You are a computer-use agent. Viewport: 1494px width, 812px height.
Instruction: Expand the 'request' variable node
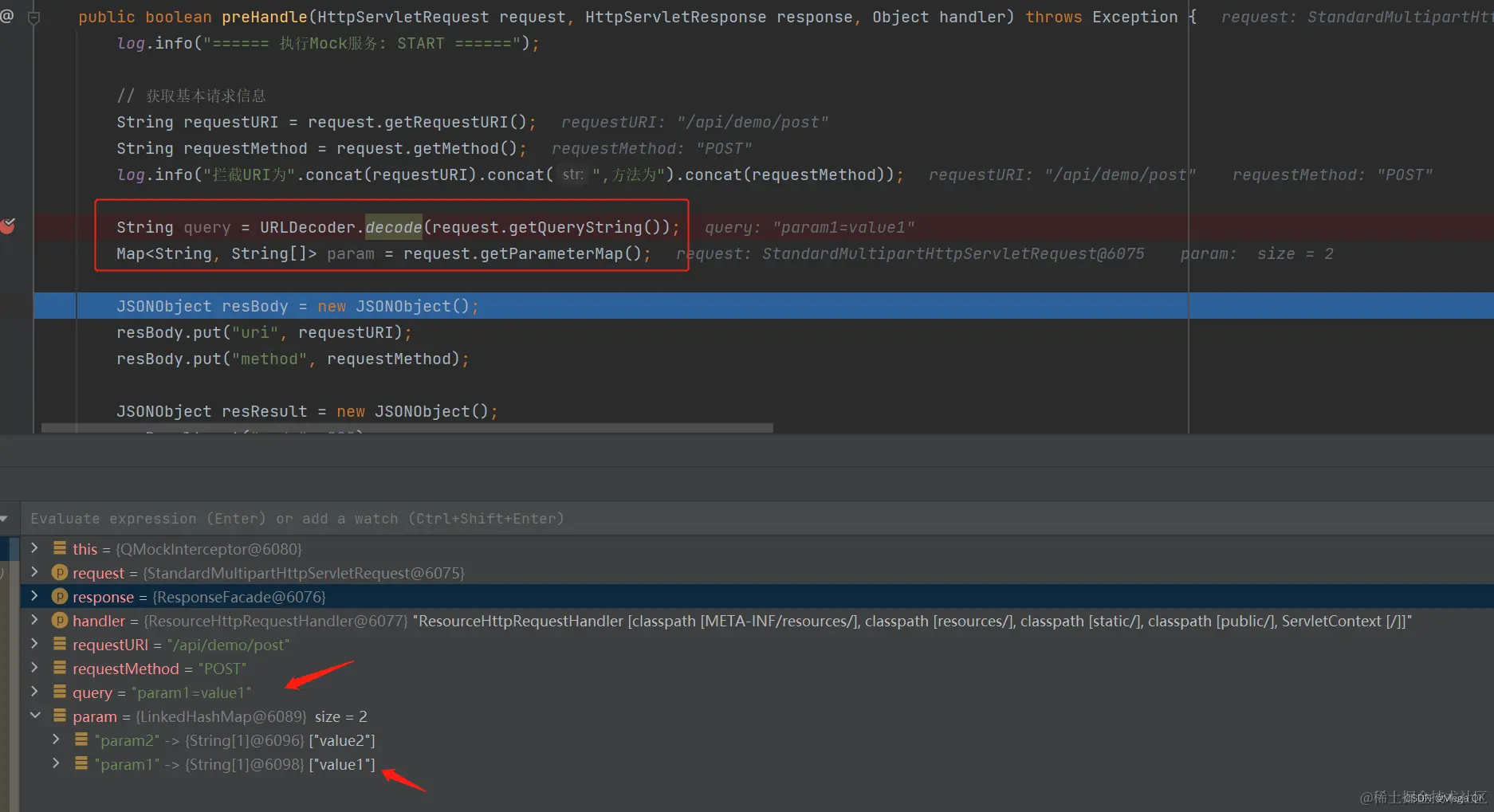click(34, 572)
